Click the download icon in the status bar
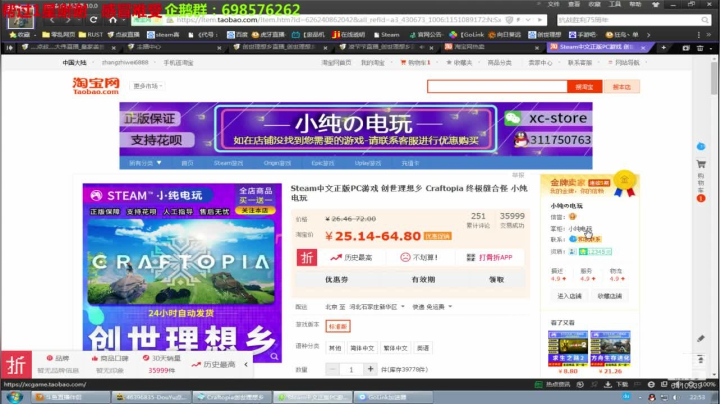 (608, 384)
